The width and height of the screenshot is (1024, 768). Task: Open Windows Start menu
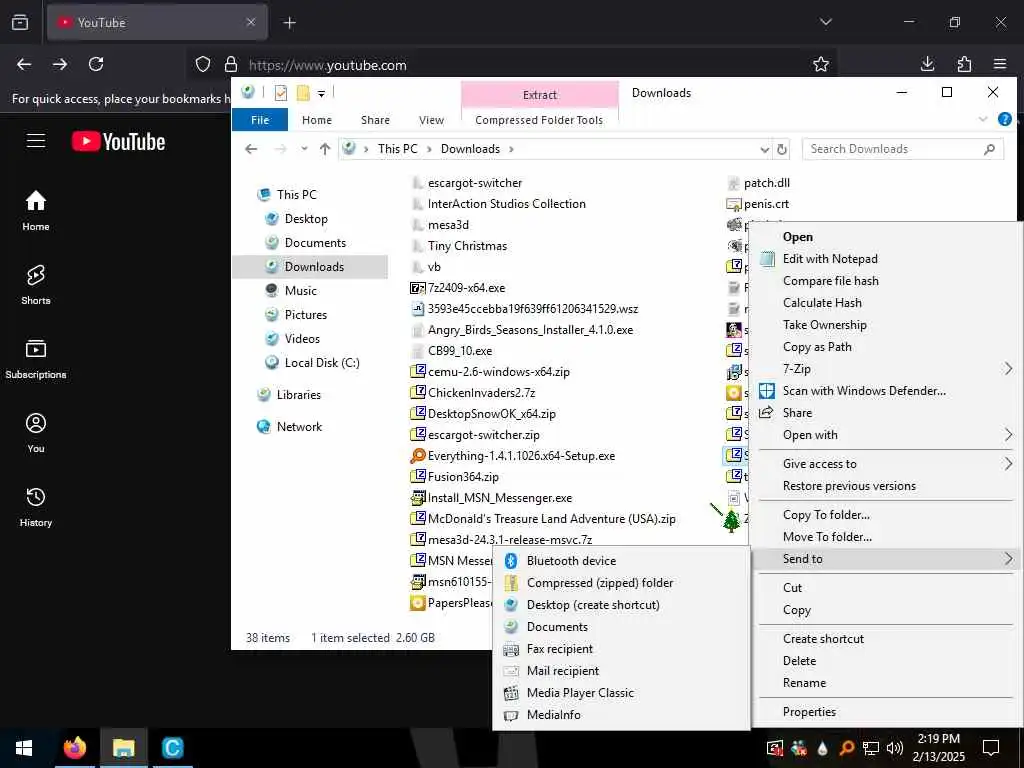click(x=24, y=748)
